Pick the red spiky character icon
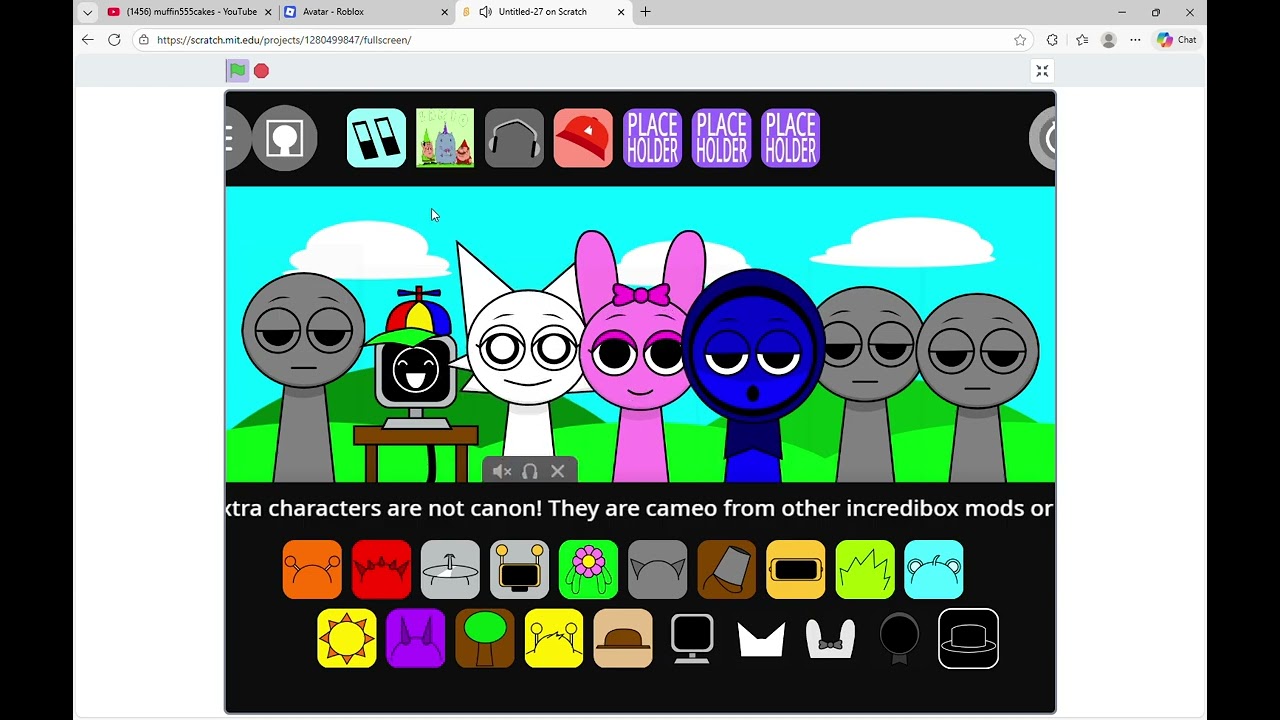Image resolution: width=1280 pixels, height=720 pixels. click(381, 570)
